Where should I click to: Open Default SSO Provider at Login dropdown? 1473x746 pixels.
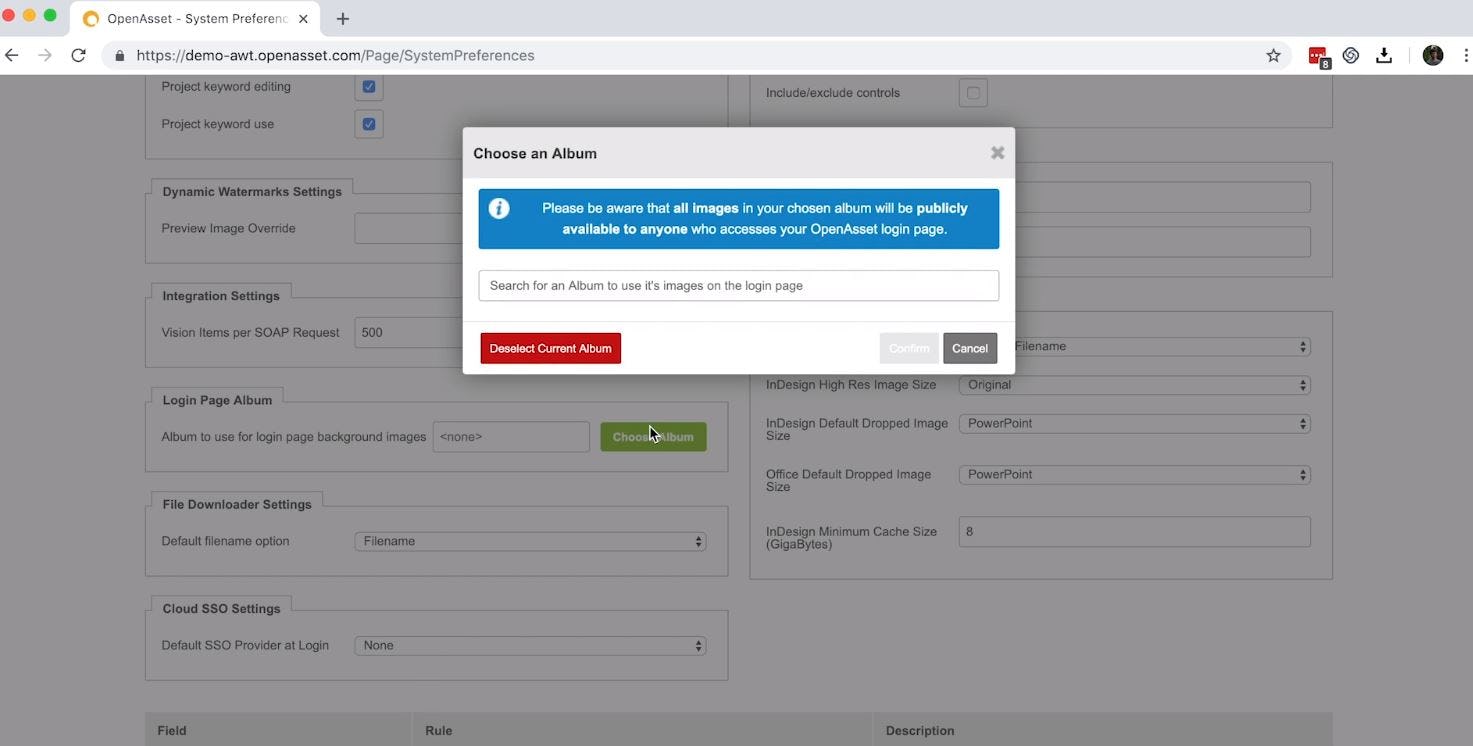pos(530,645)
